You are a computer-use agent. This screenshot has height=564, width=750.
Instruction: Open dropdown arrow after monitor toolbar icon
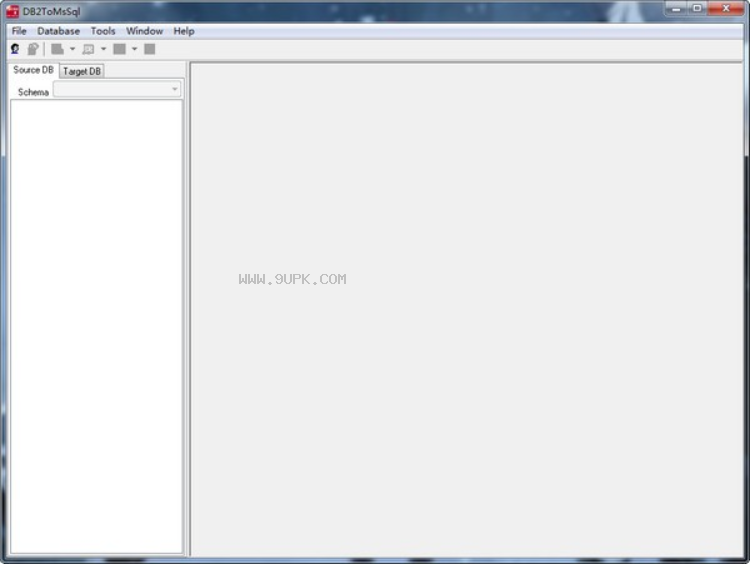(x=103, y=49)
